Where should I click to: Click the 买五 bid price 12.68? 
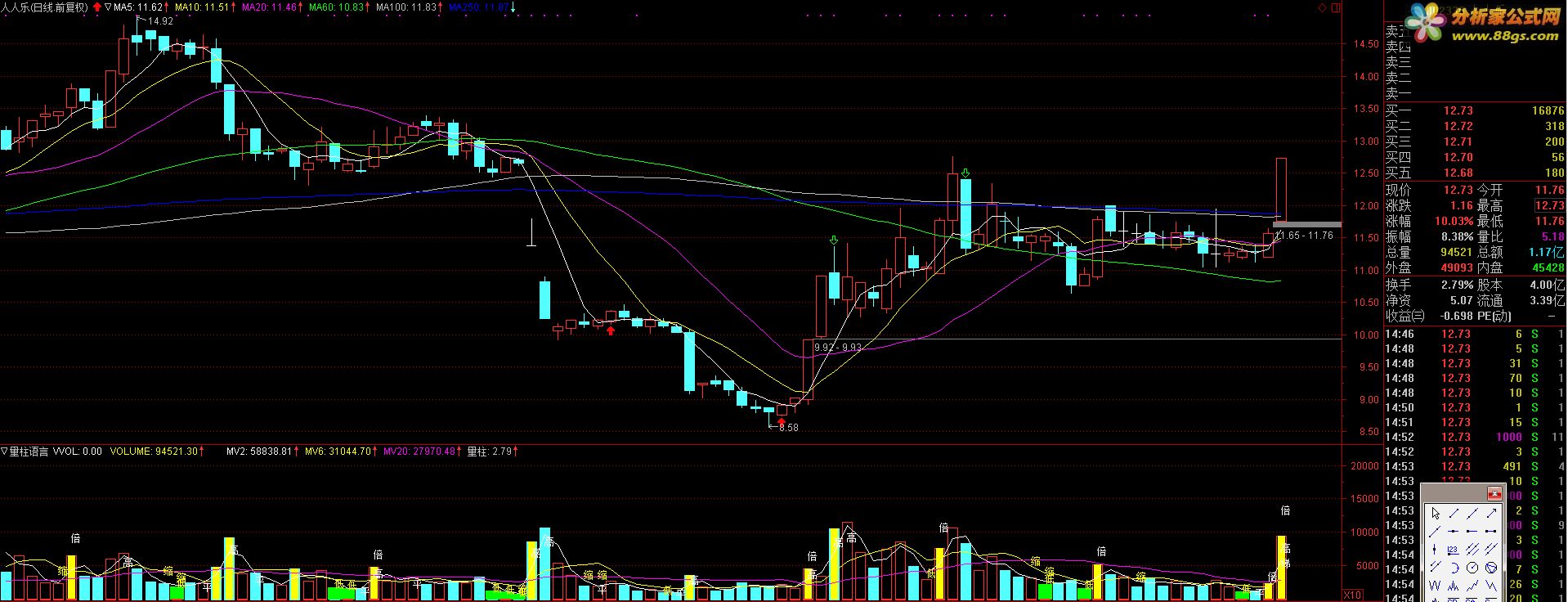point(1458,173)
